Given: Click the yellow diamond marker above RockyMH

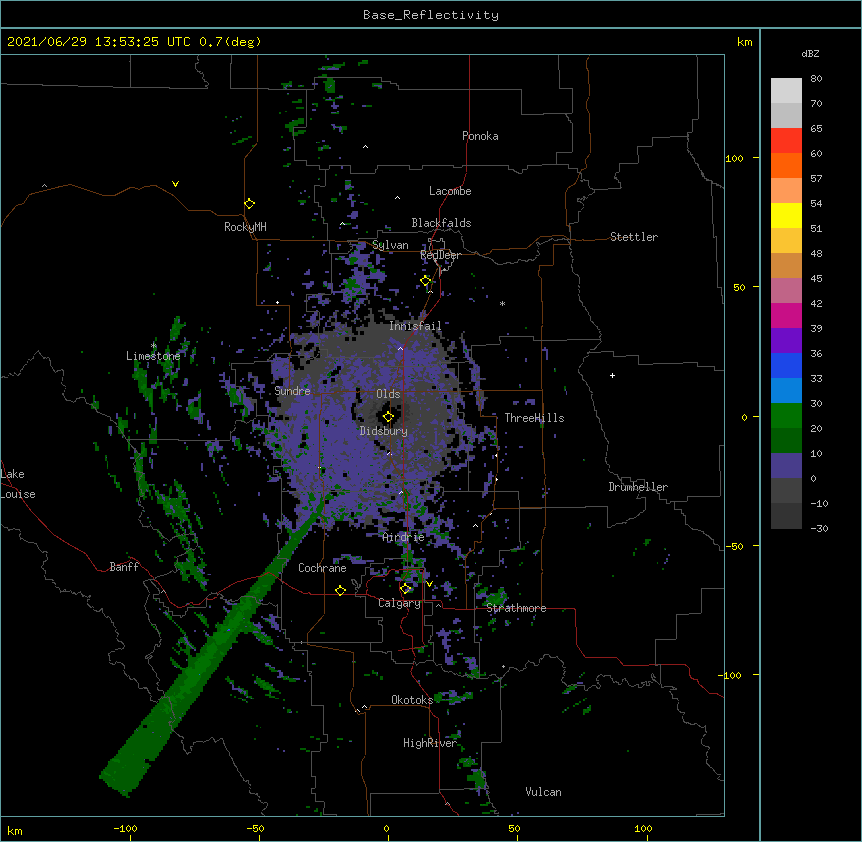Looking at the screenshot, I should click(250, 204).
